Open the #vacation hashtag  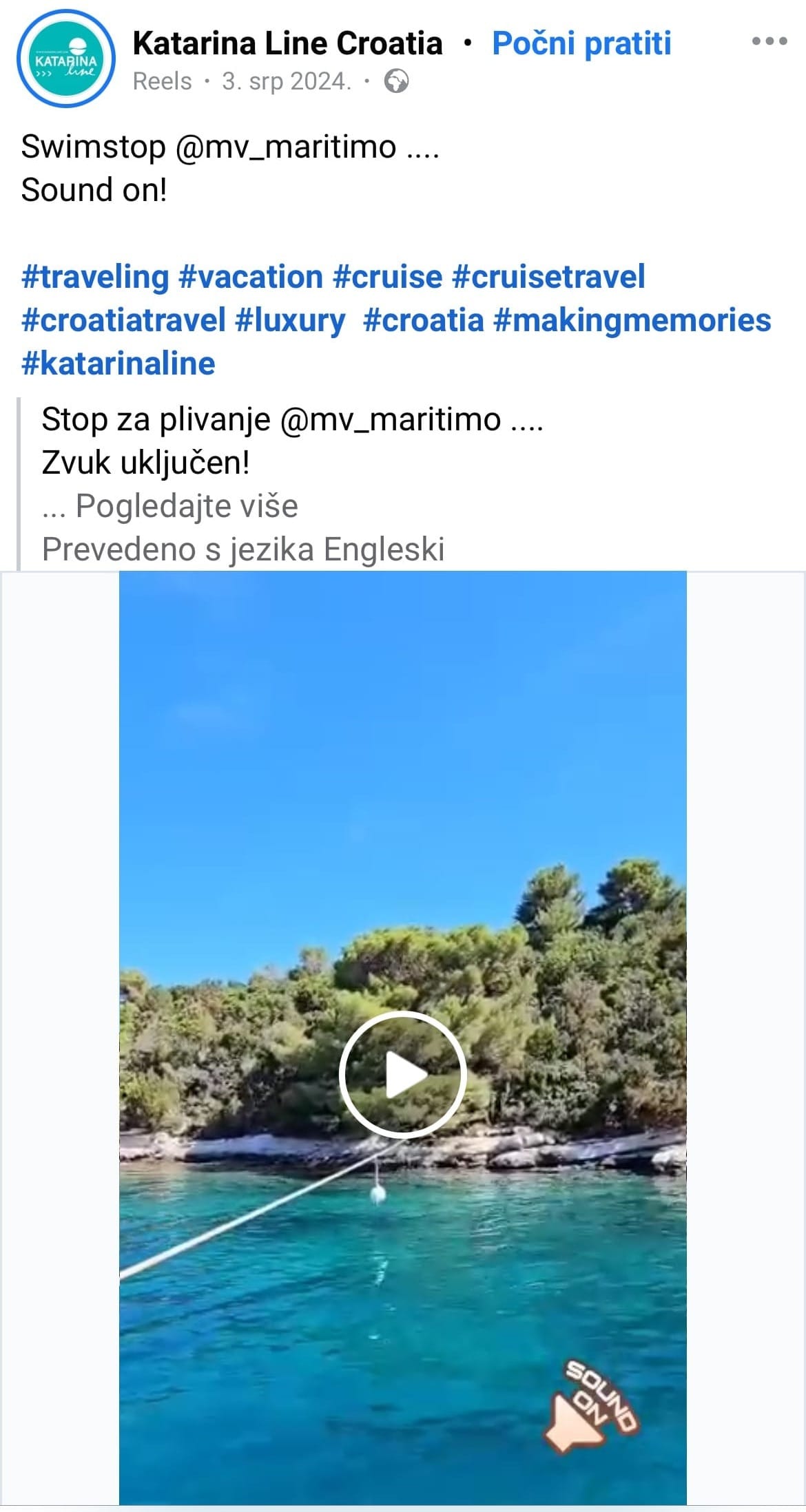pos(251,277)
